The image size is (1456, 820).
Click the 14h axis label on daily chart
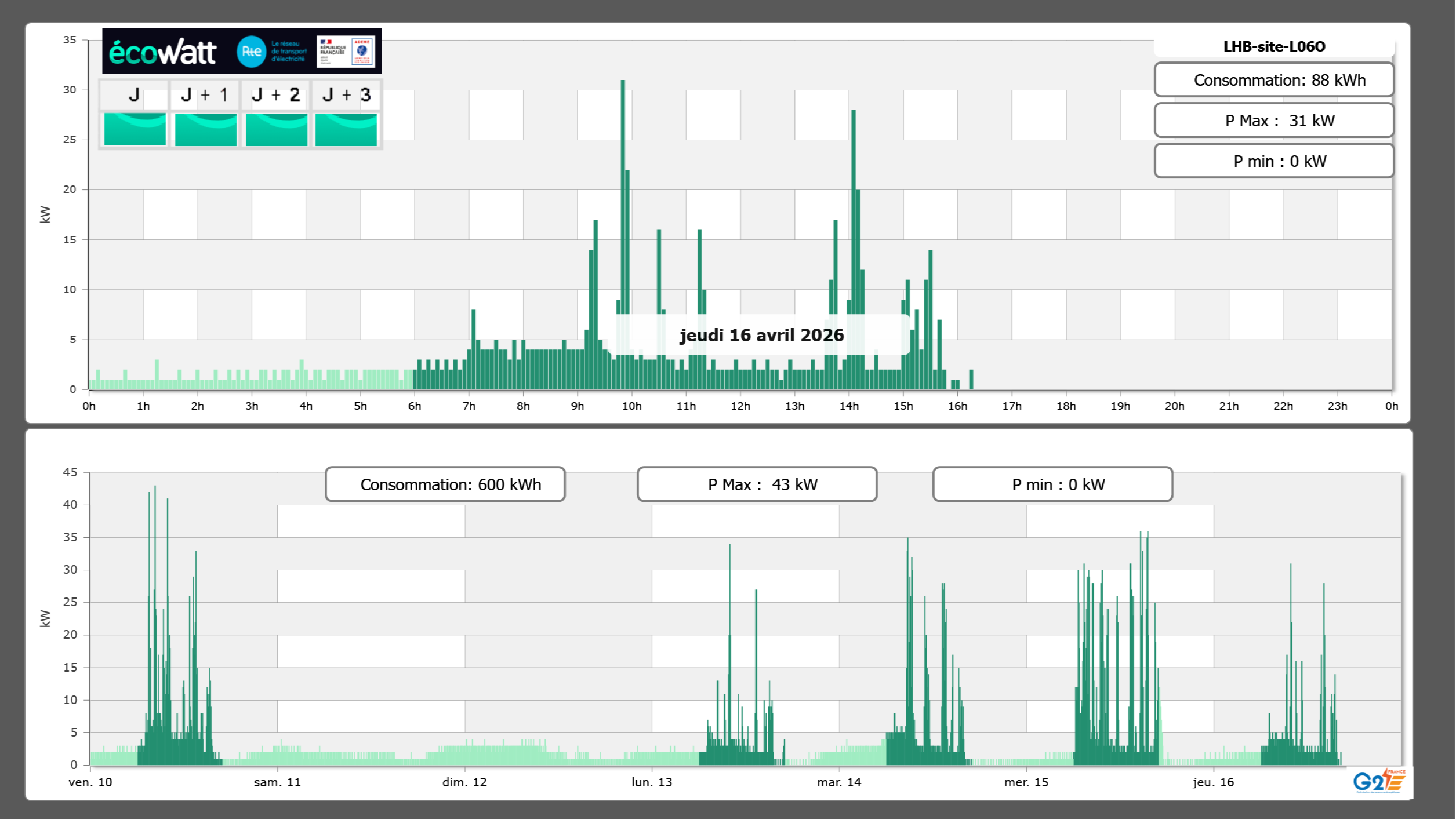click(x=849, y=406)
